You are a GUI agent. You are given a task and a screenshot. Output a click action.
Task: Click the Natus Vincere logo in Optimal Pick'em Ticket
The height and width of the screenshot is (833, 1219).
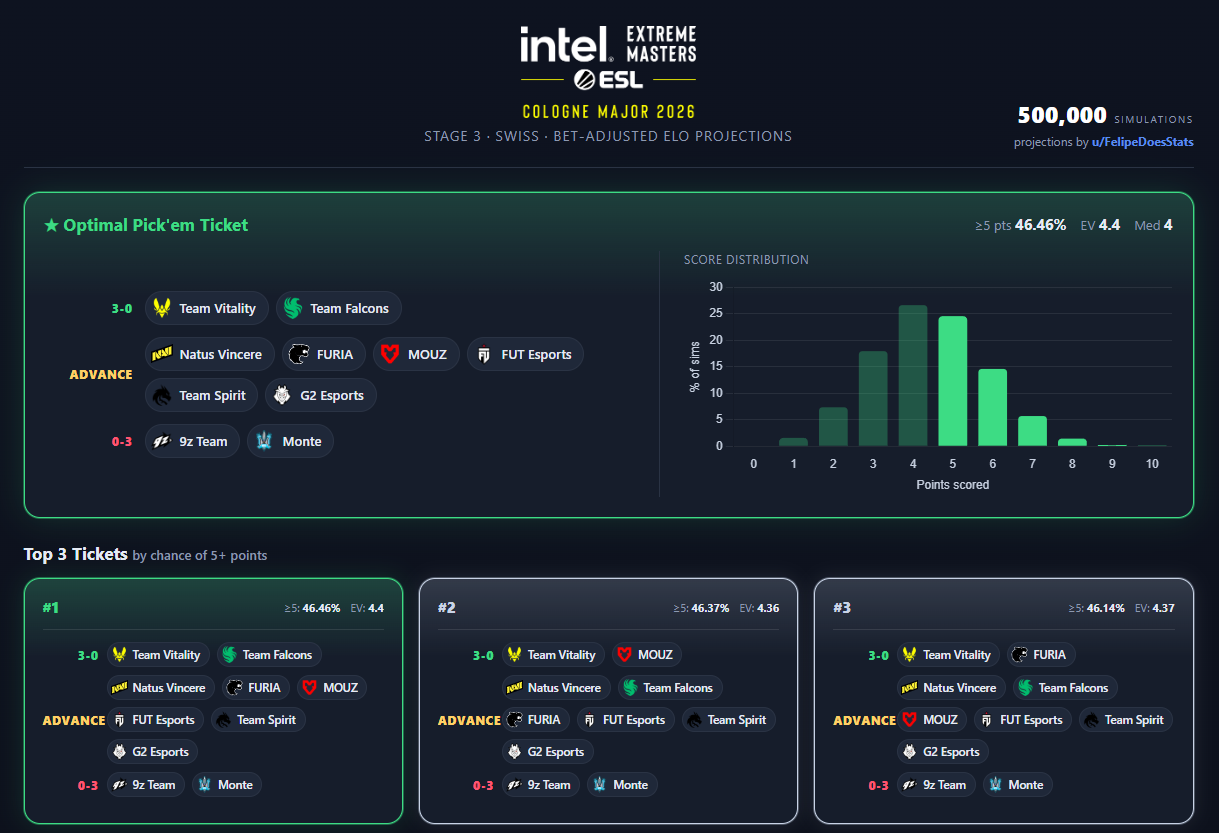click(x=163, y=354)
